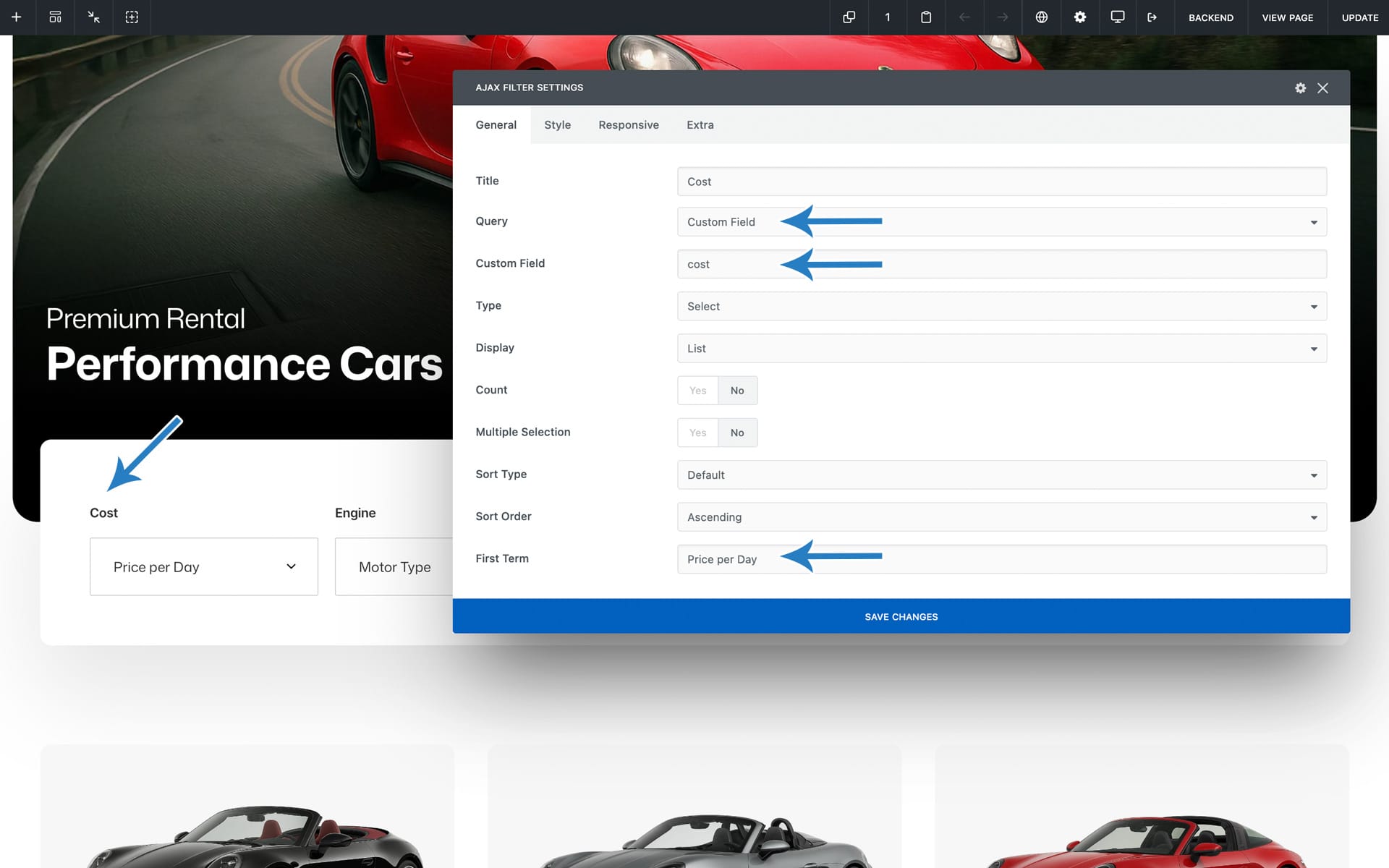Screen dimensions: 1389x868
Task: Click the Save Changes button
Action: tap(901, 616)
